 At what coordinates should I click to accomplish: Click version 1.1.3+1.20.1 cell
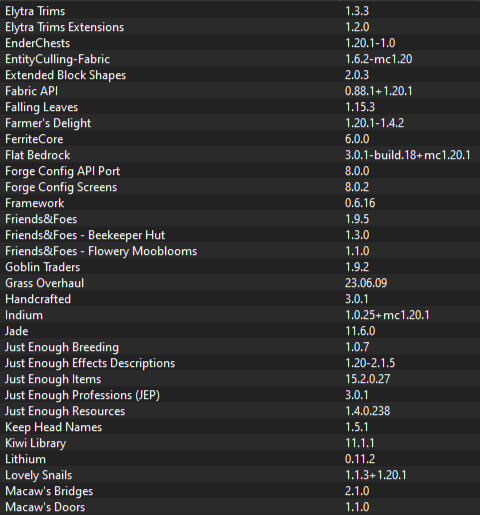(376, 475)
